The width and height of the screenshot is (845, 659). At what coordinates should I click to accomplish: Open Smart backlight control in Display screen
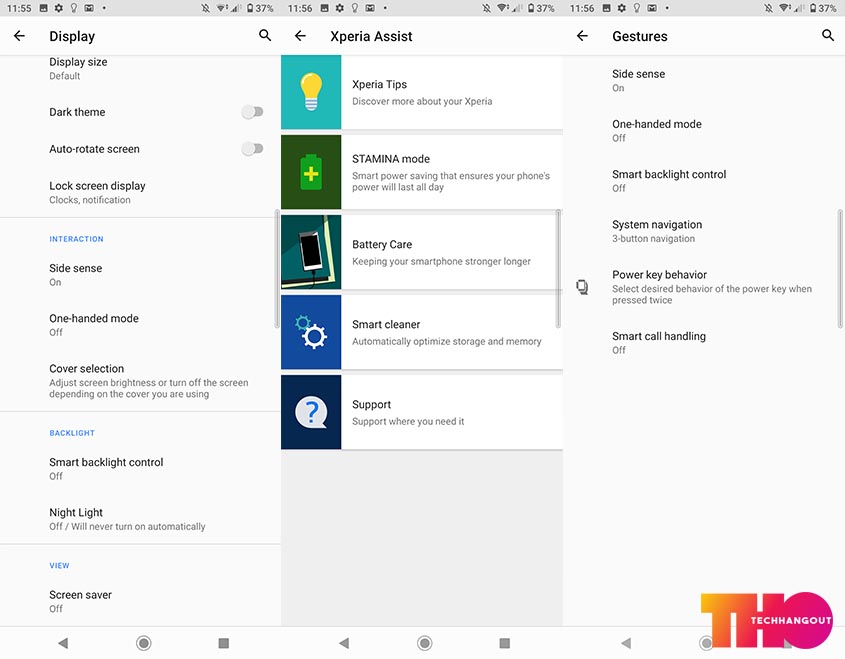click(x=140, y=469)
